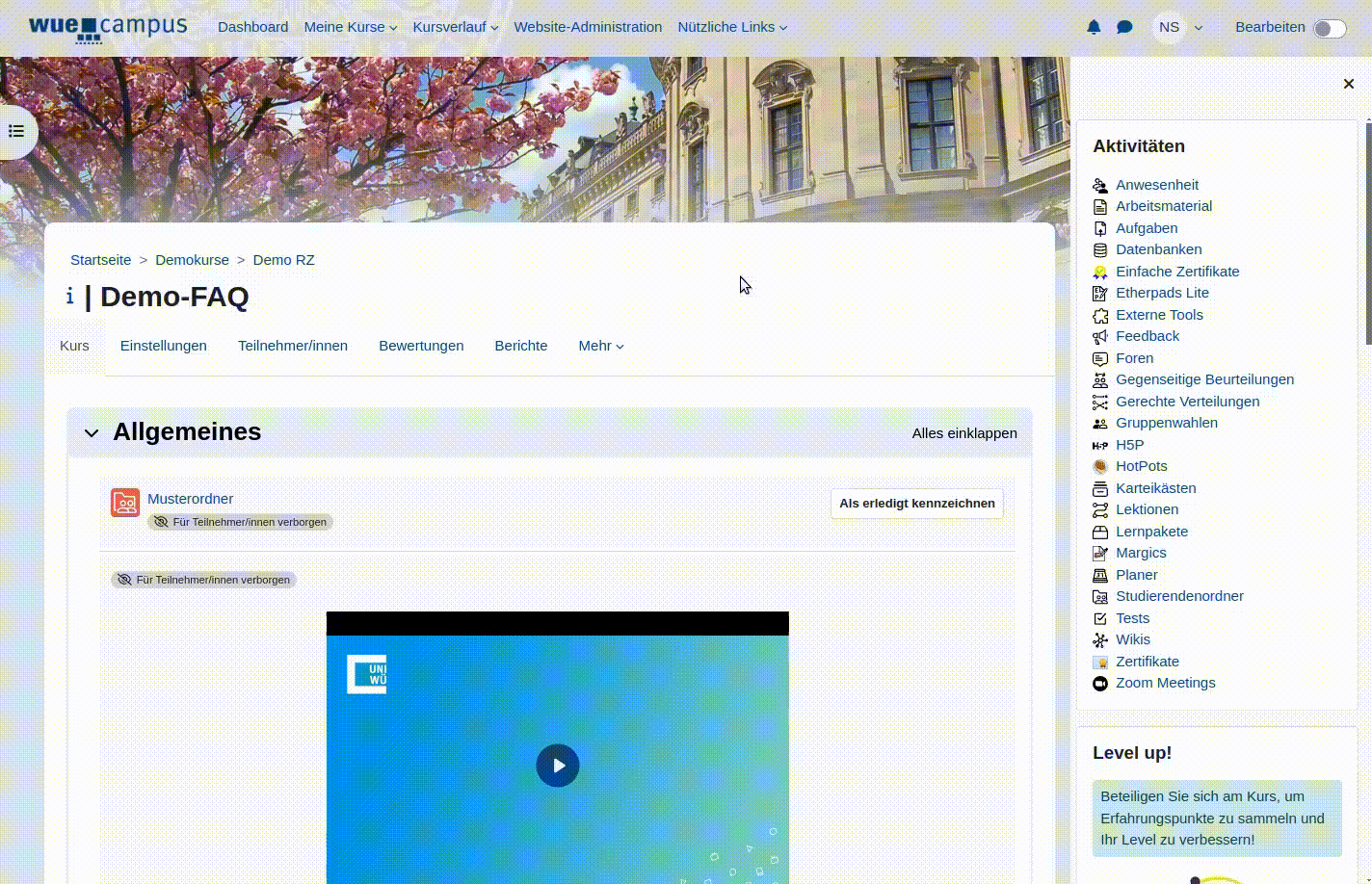This screenshot has height=884, width=1372.
Task: Collapse the Allgemeines section chevron
Action: tap(92, 433)
